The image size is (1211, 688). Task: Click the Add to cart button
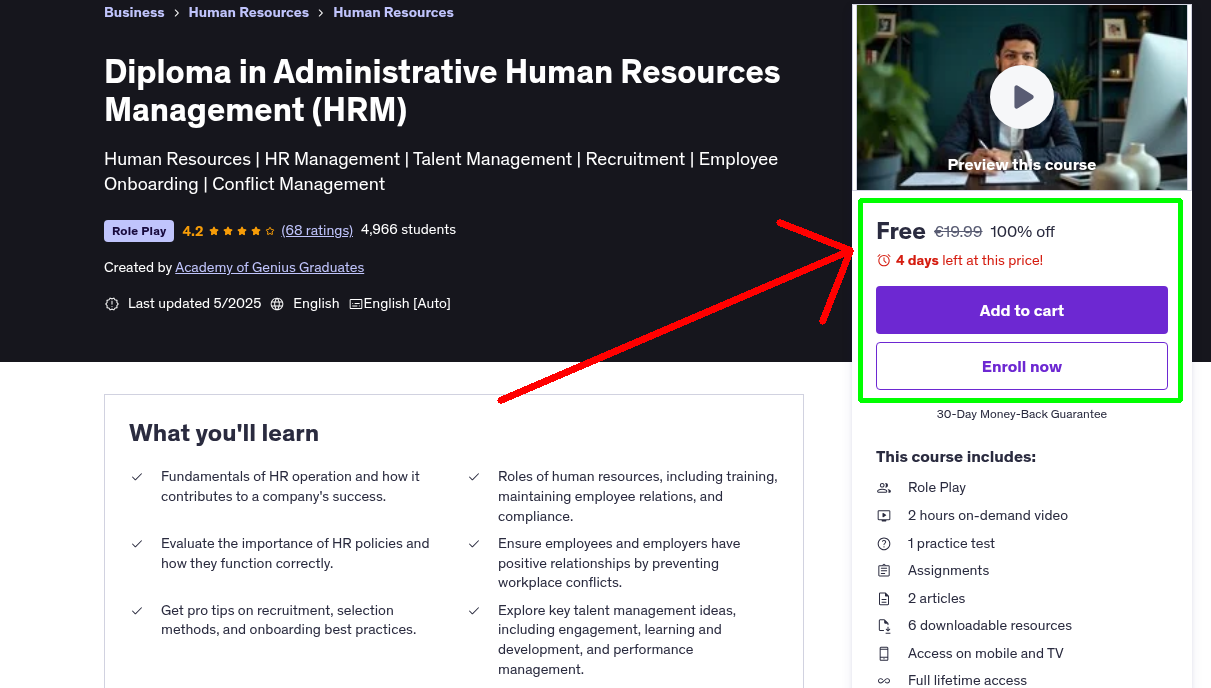[x=1022, y=310]
